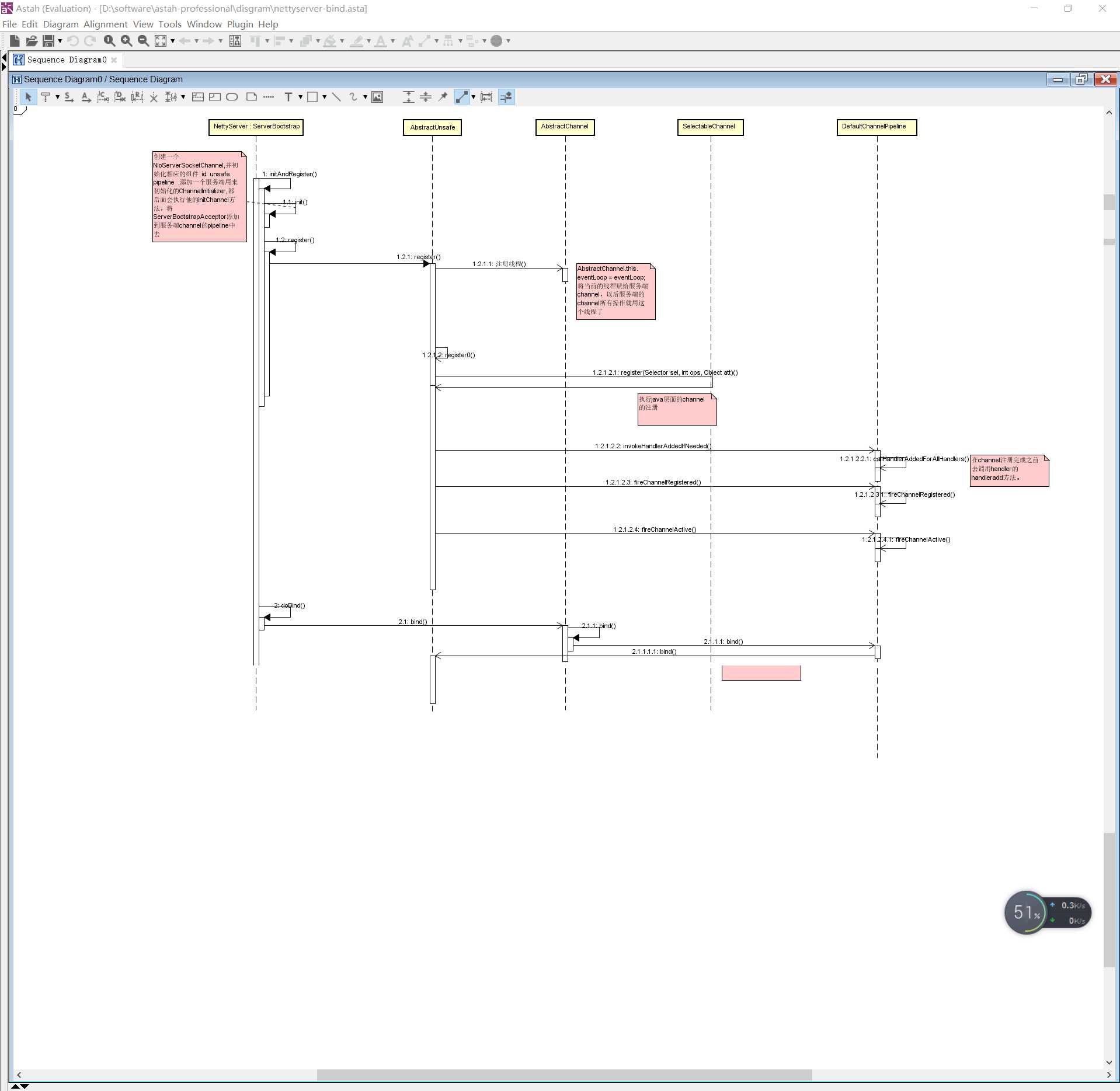Click the horizontal width adjust icon
This screenshot has width=1120, height=1091.
pyautogui.click(x=486, y=97)
